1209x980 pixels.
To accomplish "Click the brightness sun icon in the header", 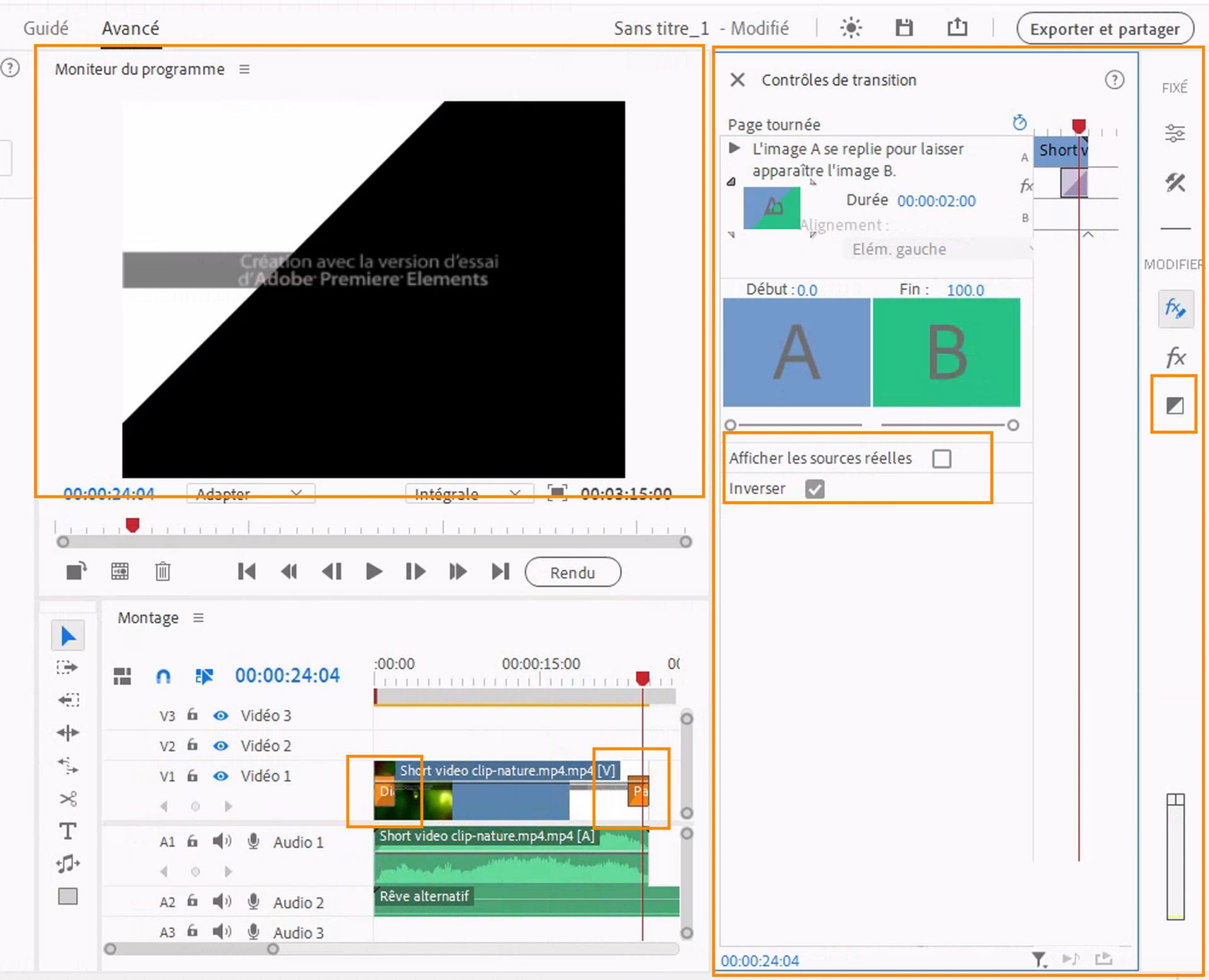I will (851, 28).
